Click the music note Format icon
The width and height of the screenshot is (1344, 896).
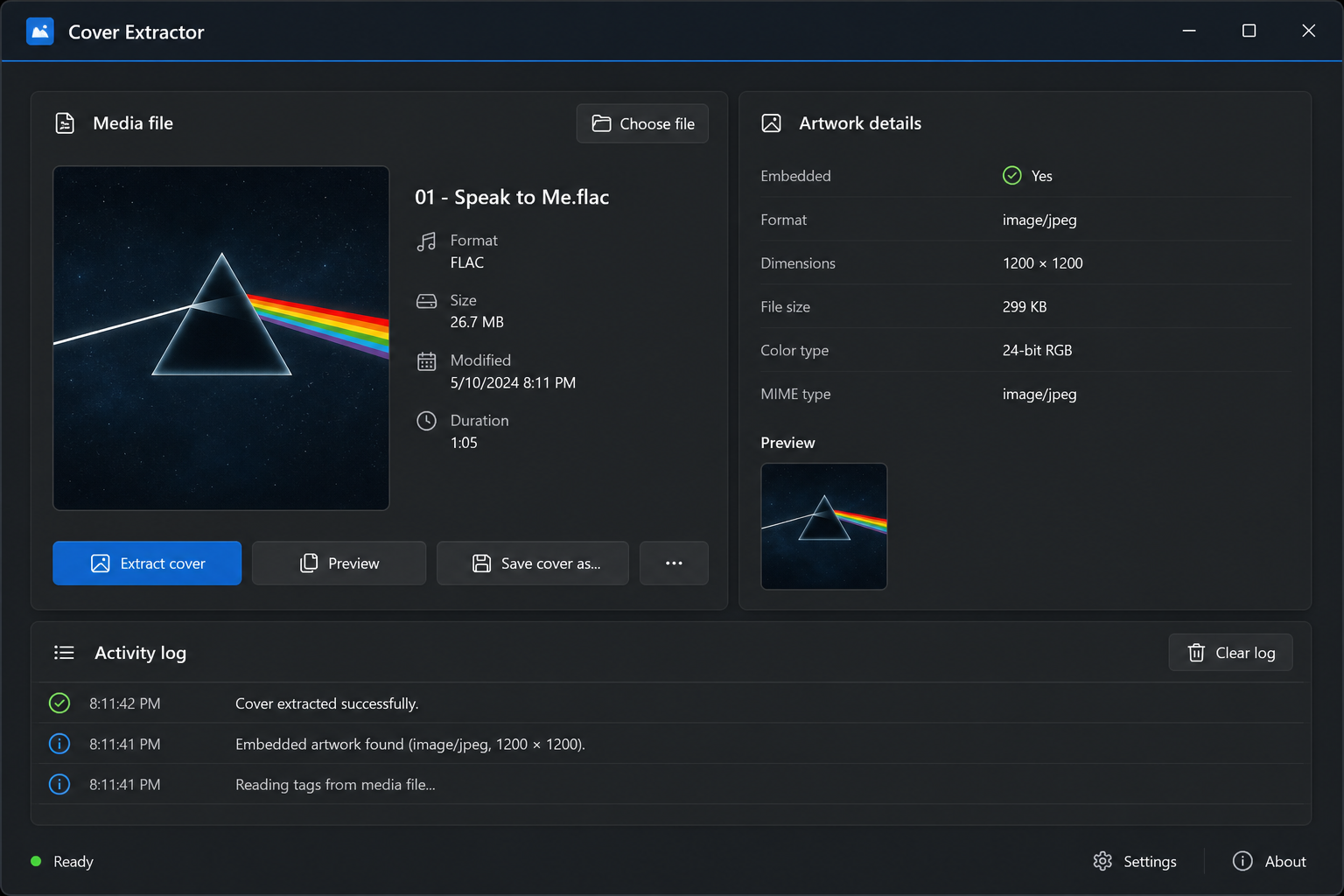[426, 241]
